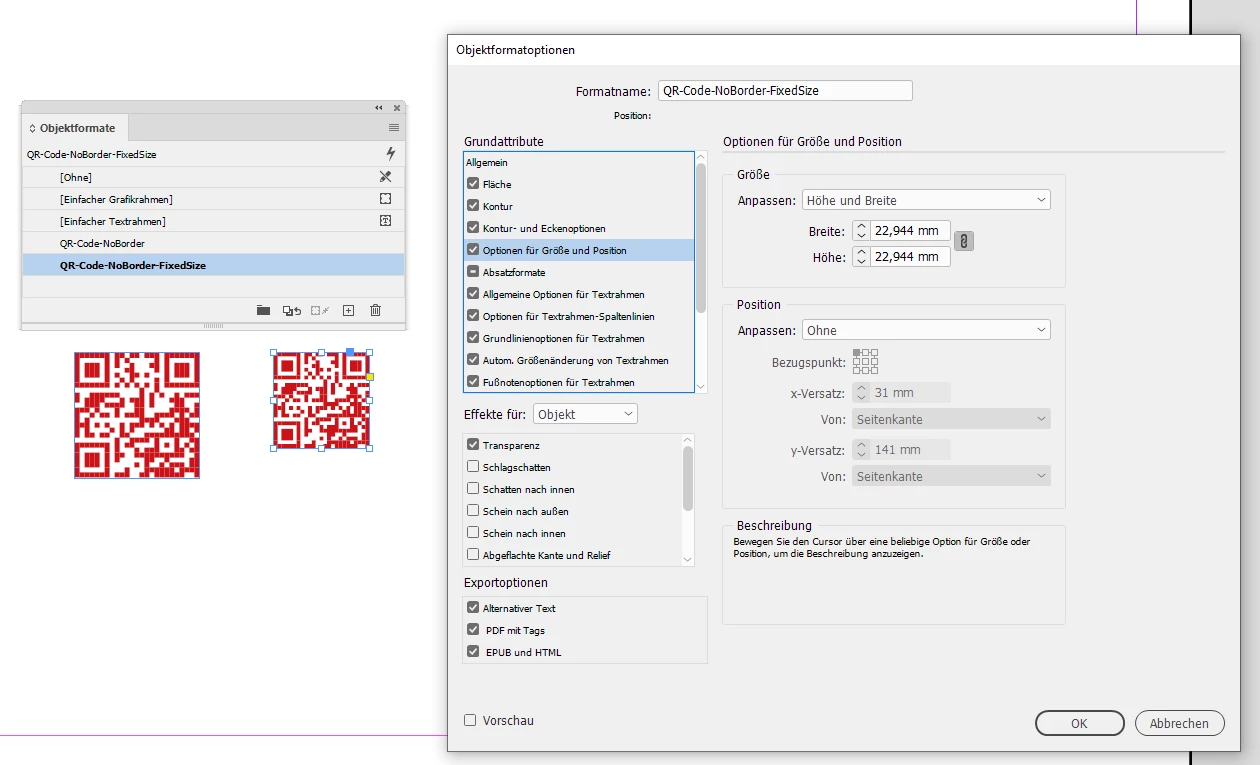This screenshot has height=765, width=1260.
Task: Increase Breite value with up stepper
Action: click(x=861, y=226)
